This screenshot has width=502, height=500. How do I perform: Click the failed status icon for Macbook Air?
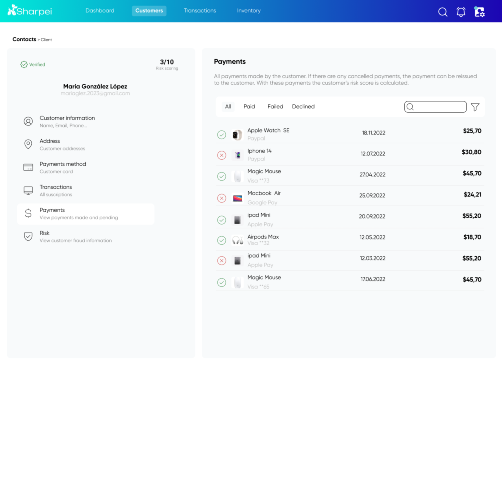221,198
